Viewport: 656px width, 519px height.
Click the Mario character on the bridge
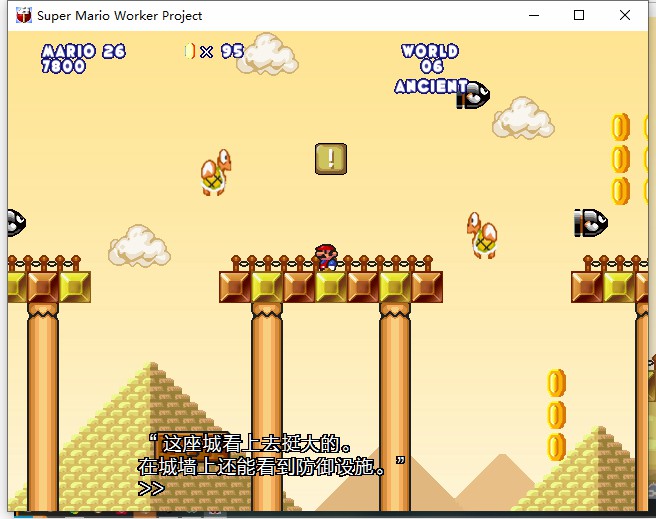[326, 258]
